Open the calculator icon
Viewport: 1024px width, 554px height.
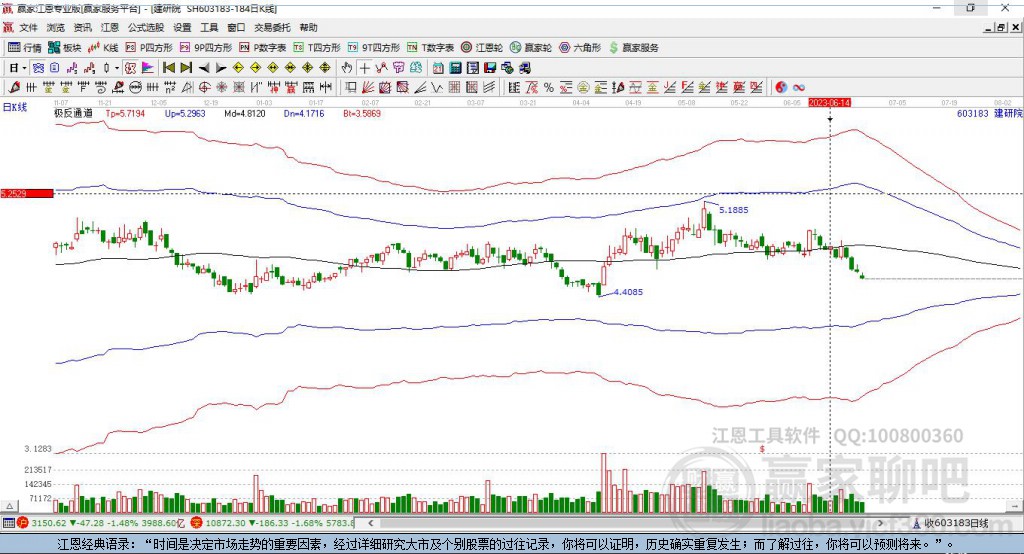(x=455, y=68)
